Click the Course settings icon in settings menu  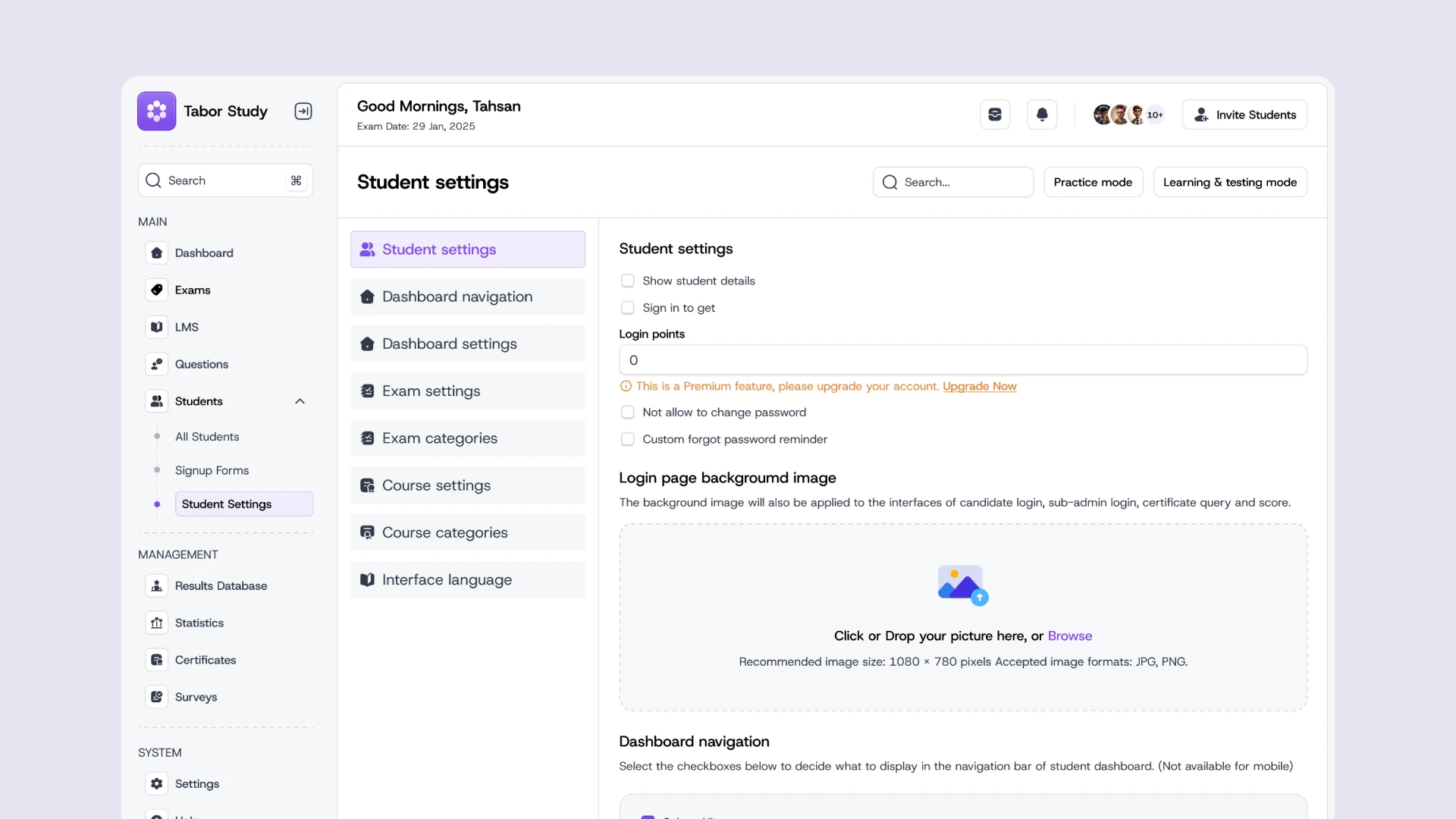[367, 485]
